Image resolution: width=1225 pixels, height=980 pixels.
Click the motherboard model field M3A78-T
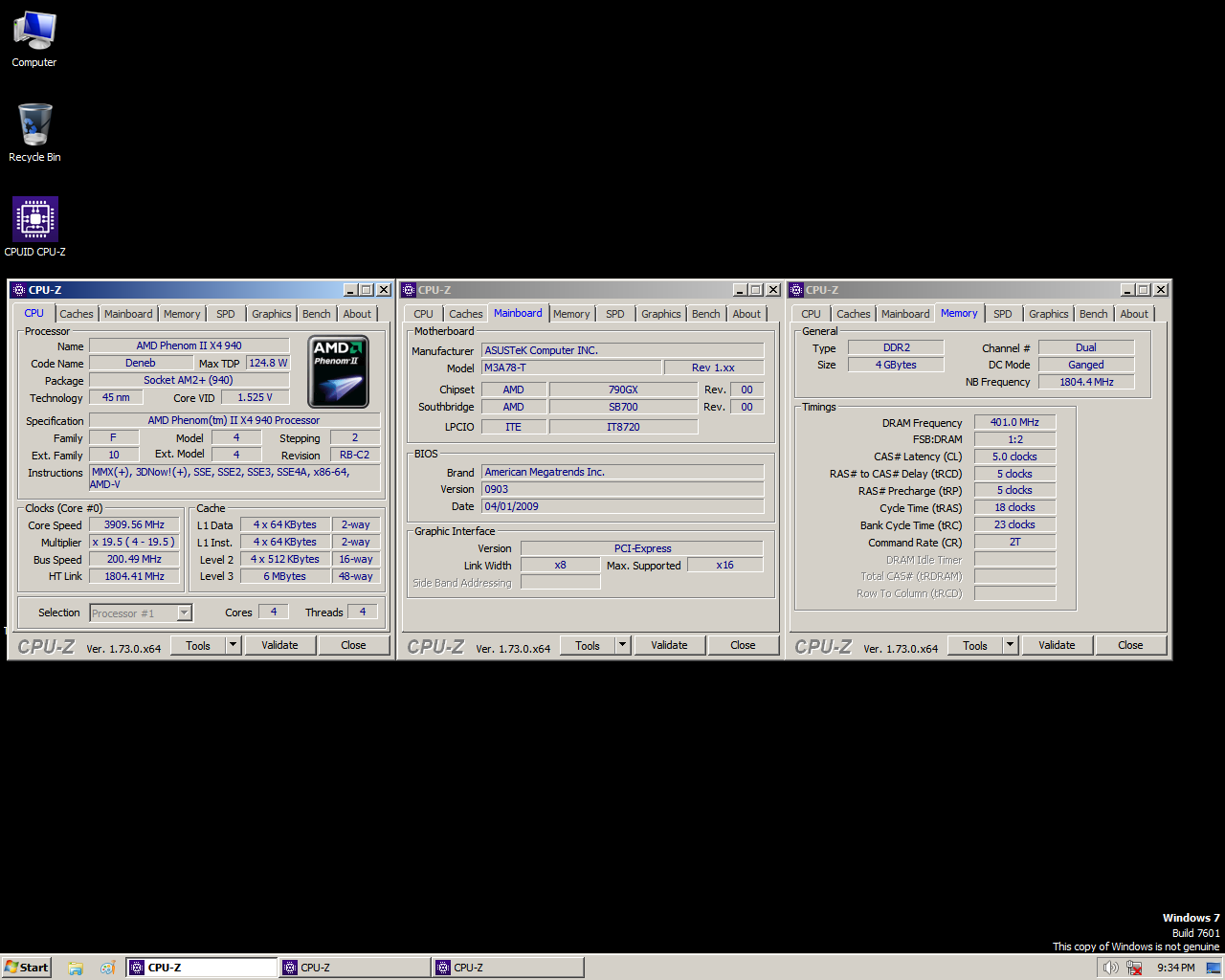pyautogui.click(x=571, y=367)
